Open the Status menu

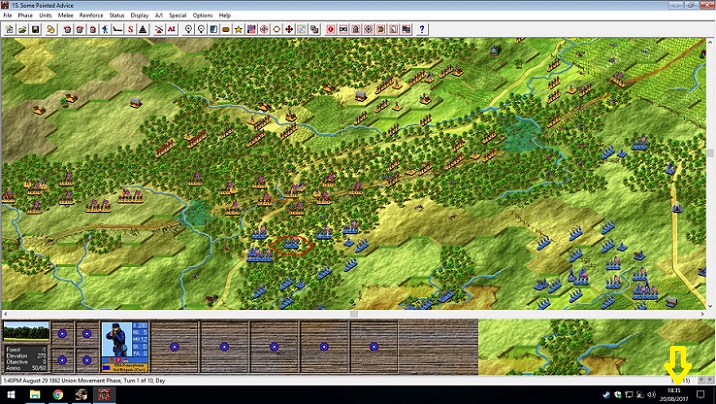[x=117, y=15]
